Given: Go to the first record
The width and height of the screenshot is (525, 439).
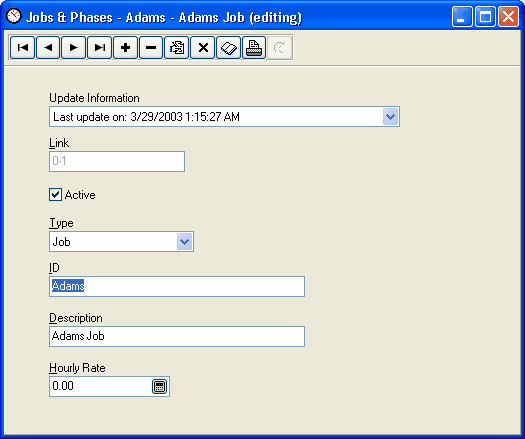Looking at the screenshot, I should pos(22,48).
